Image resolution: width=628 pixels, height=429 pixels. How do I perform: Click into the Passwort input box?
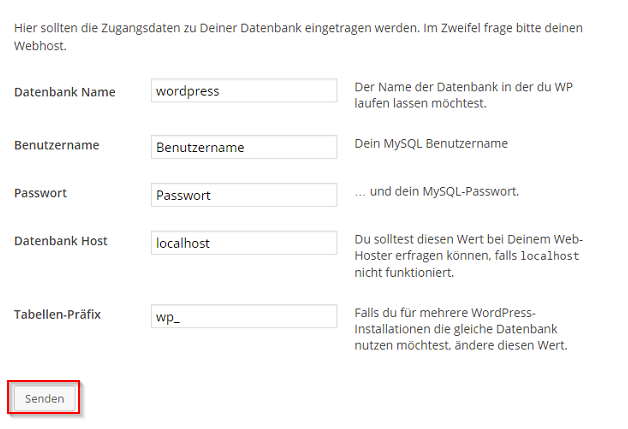tap(243, 195)
